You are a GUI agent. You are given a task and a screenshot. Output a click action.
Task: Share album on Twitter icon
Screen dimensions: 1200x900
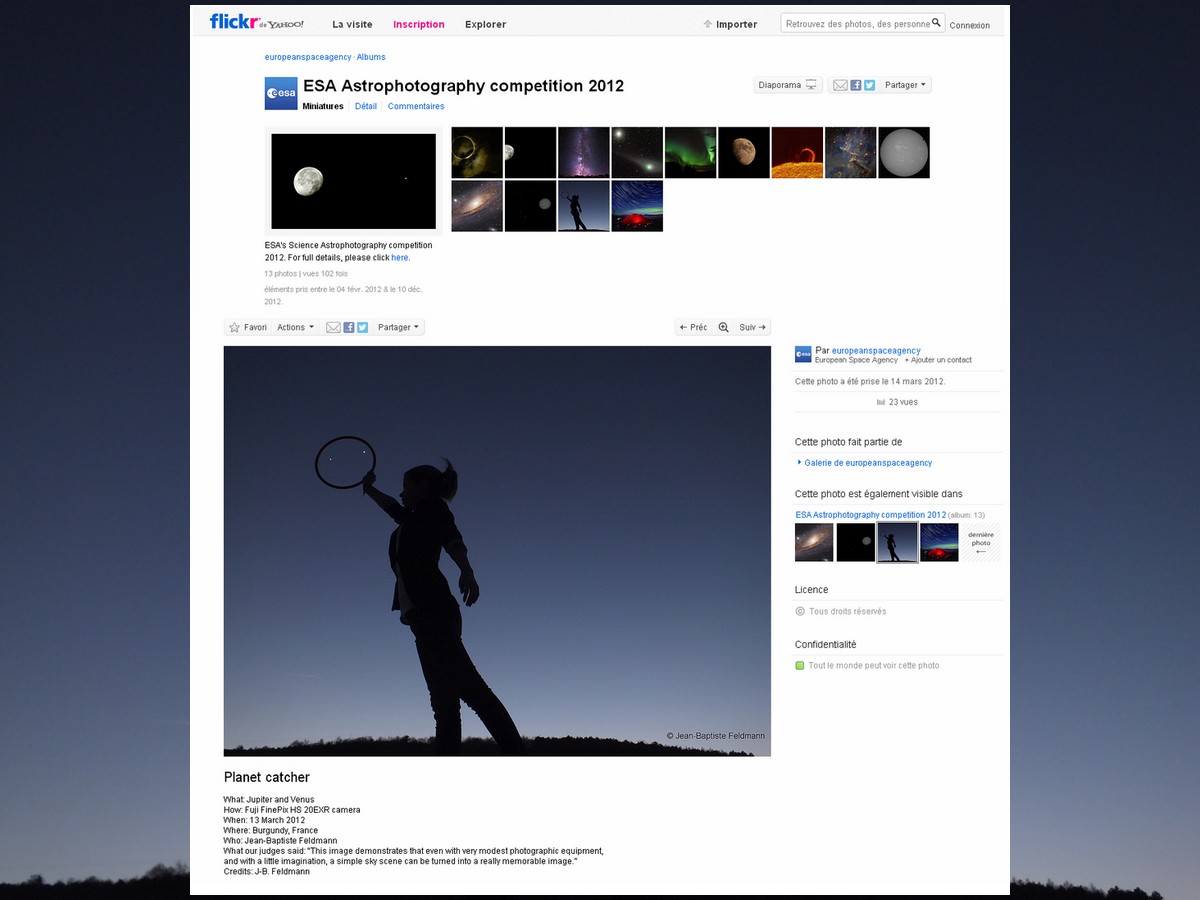coord(869,85)
